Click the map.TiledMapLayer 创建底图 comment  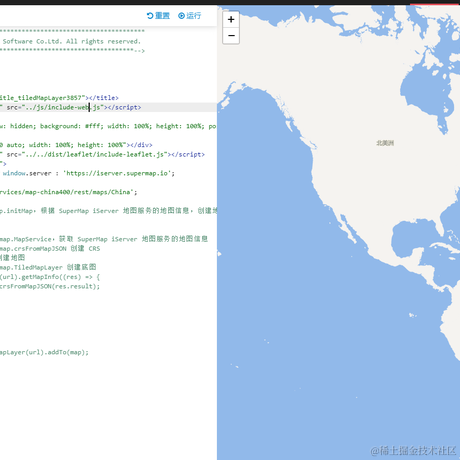(x=48, y=267)
